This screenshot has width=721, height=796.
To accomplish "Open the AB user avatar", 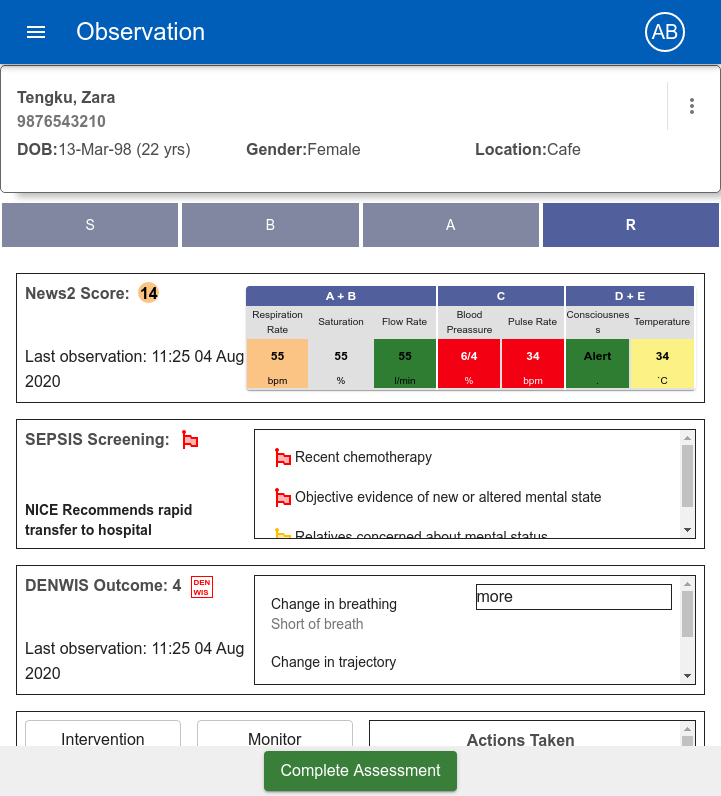I will (665, 32).
